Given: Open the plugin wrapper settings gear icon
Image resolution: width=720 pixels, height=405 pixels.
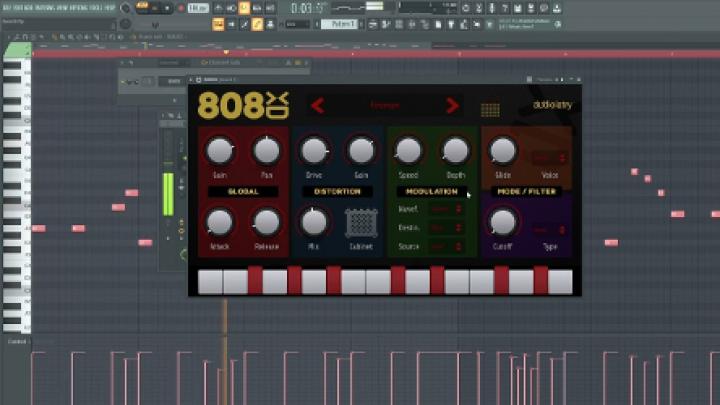Looking at the screenshot, I should point(198,80).
